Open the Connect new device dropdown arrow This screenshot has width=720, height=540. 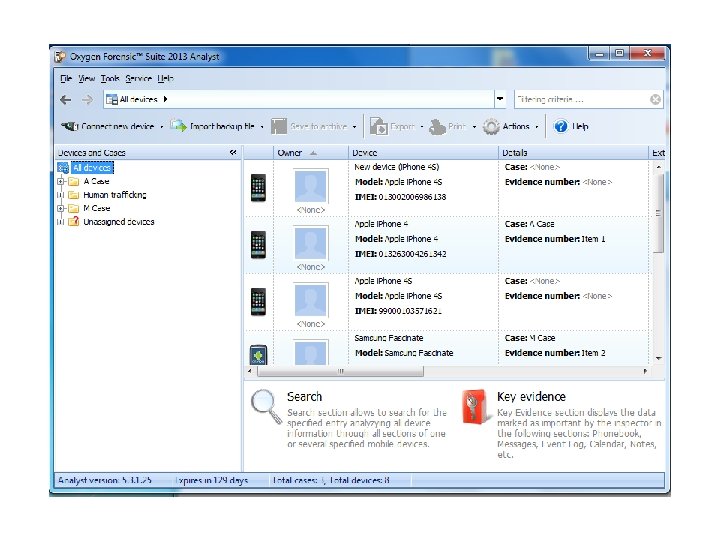pyautogui.click(x=162, y=127)
